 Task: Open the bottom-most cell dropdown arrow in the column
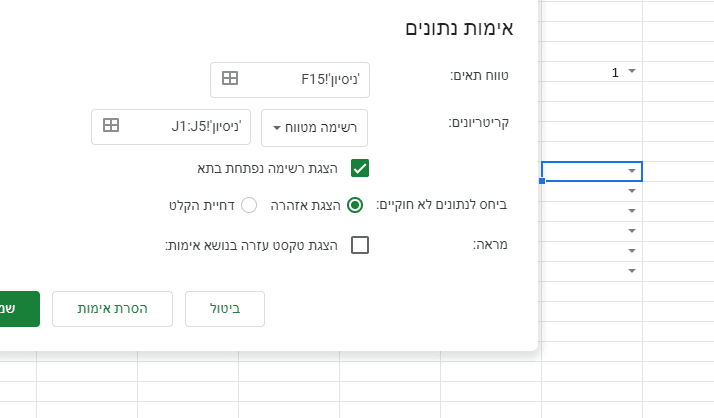coord(632,270)
